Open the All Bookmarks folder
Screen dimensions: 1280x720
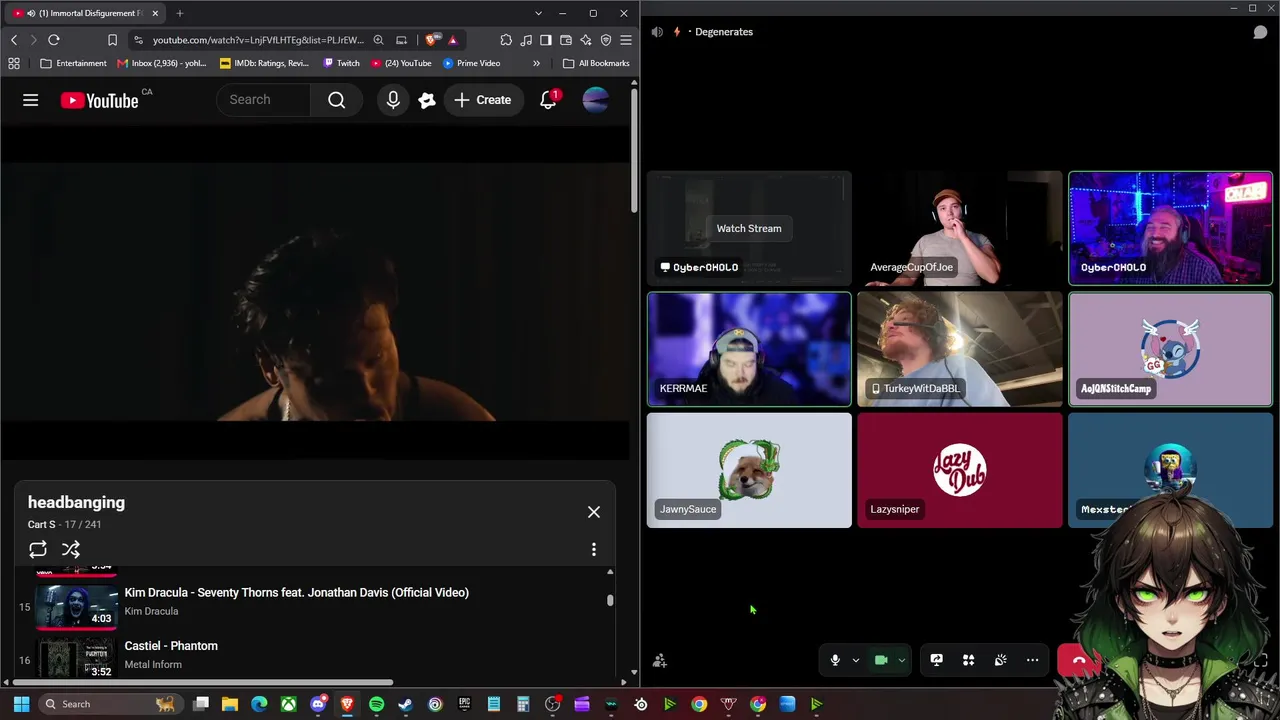pos(596,63)
